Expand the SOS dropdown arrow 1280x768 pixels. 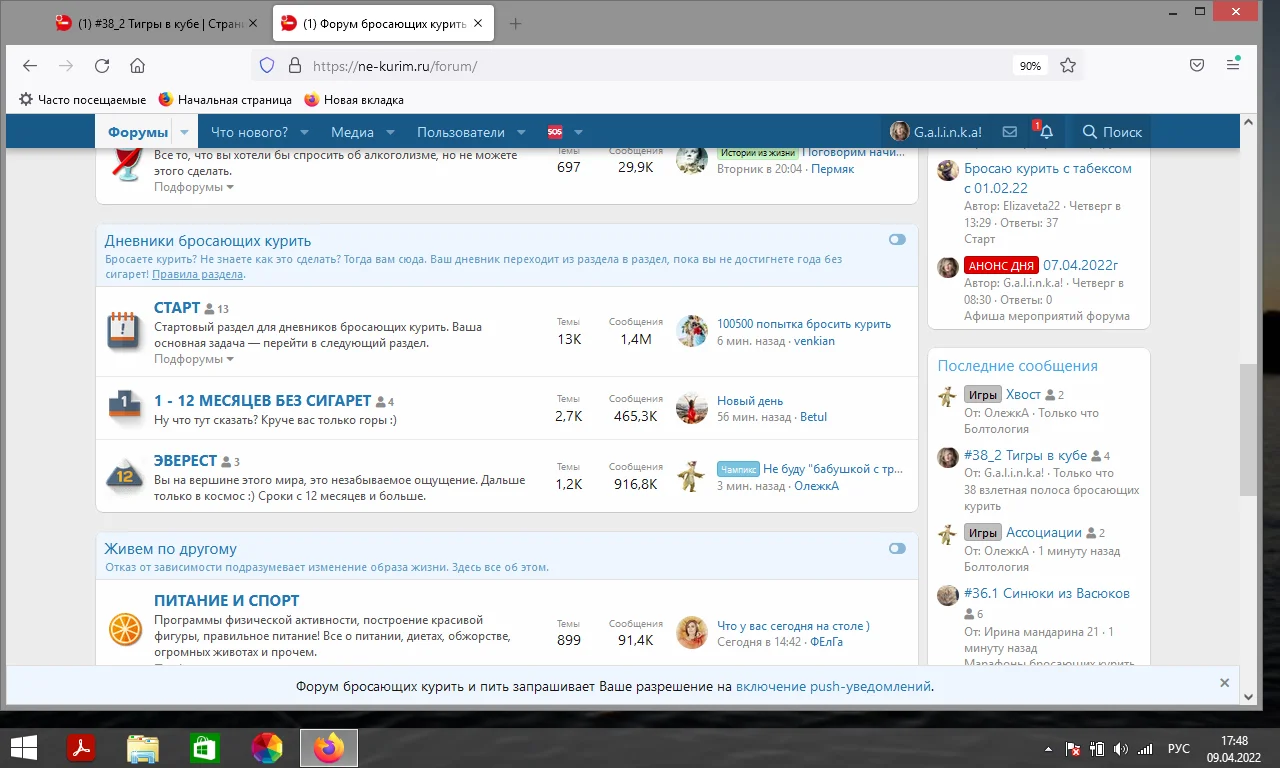[x=578, y=132]
